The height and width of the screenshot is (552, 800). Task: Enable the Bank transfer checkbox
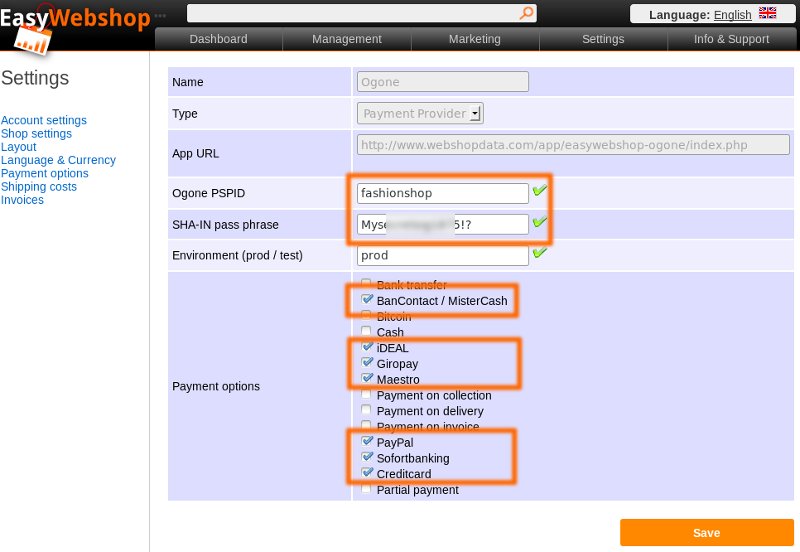click(x=366, y=283)
